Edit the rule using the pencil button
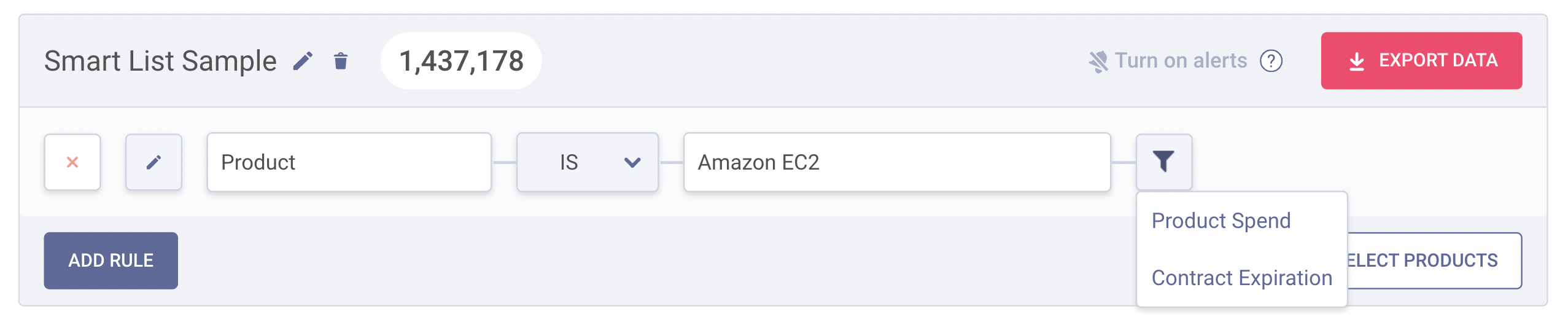 (153, 162)
